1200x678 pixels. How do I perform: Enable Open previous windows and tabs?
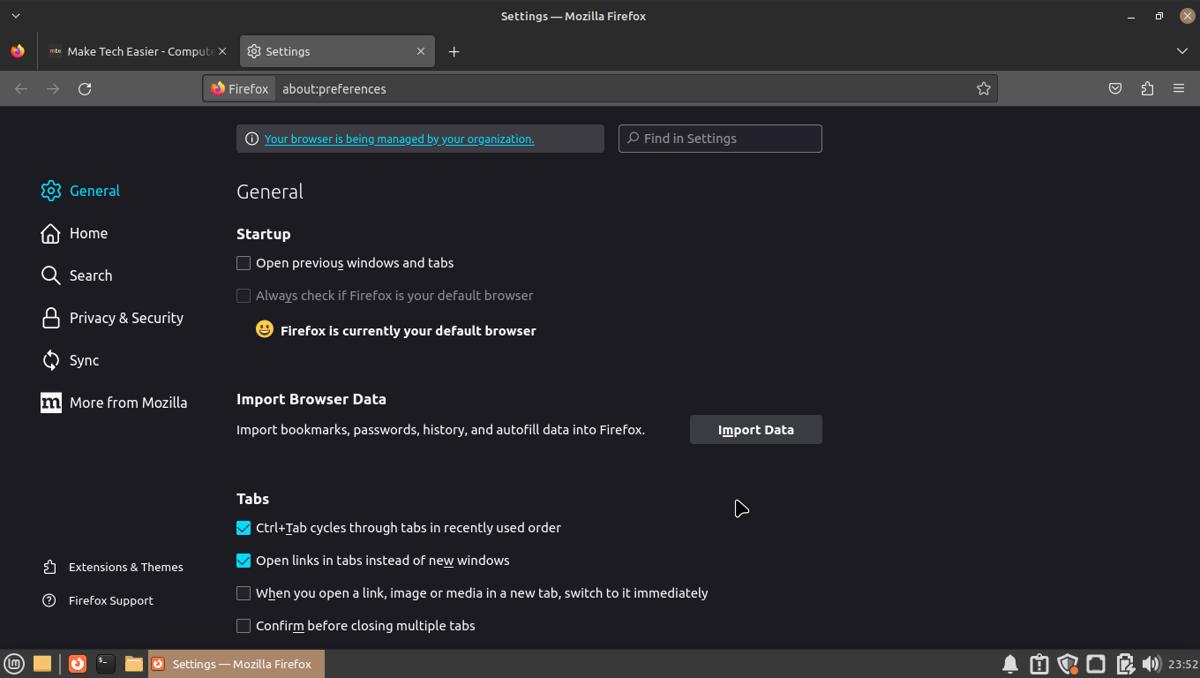pos(243,262)
